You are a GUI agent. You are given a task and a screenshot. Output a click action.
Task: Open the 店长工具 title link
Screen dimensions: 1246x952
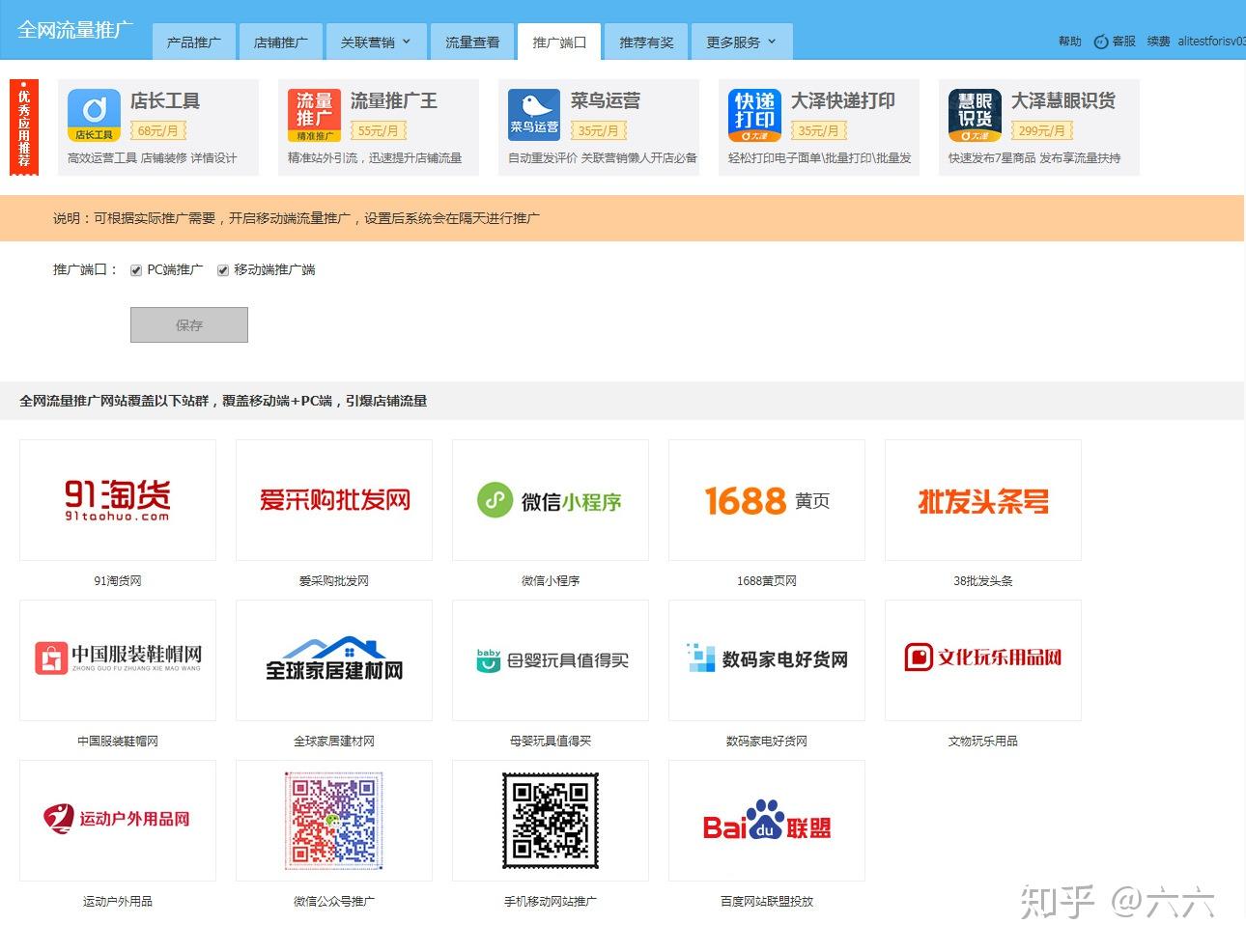click(x=165, y=100)
